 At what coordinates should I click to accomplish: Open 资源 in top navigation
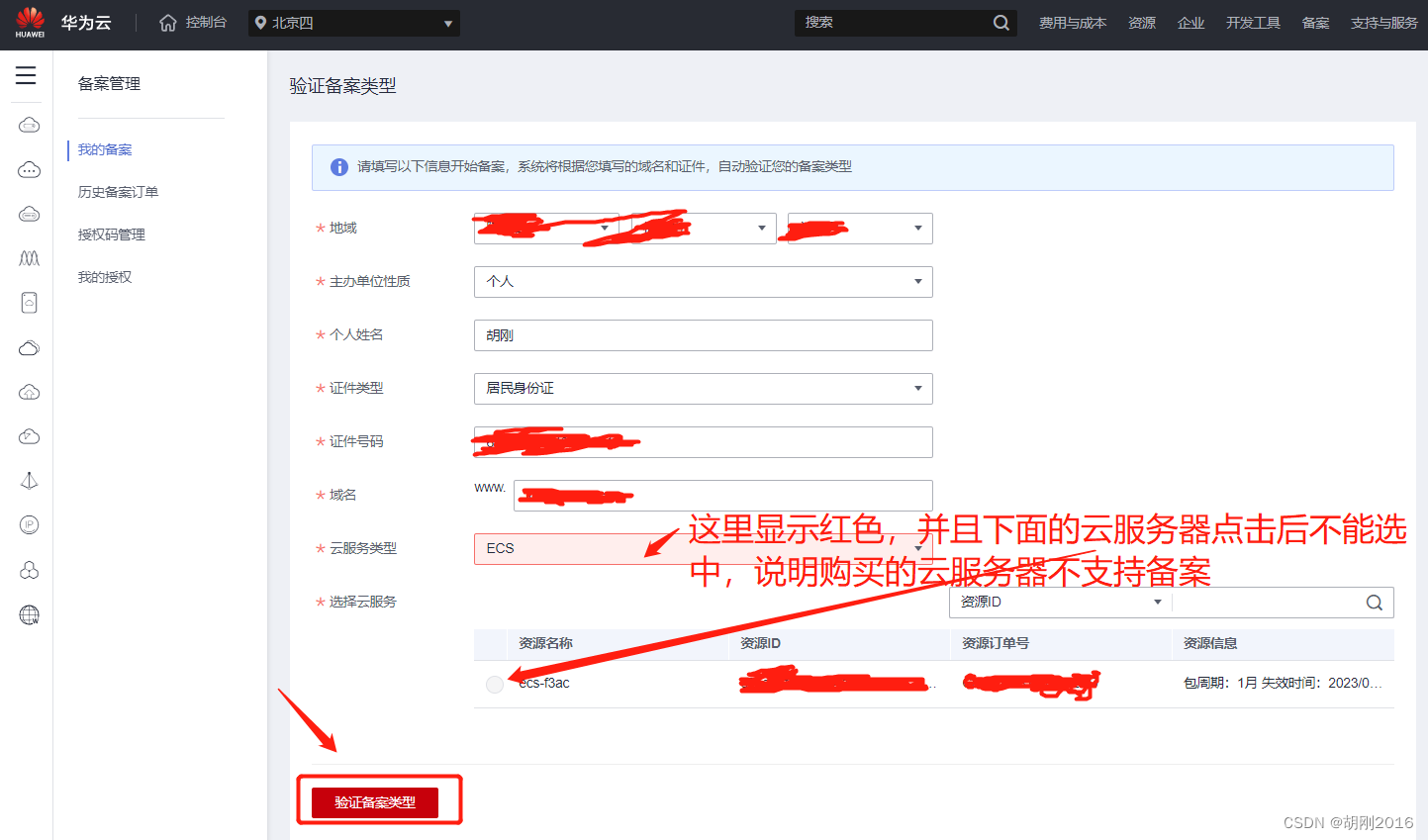(x=1142, y=23)
